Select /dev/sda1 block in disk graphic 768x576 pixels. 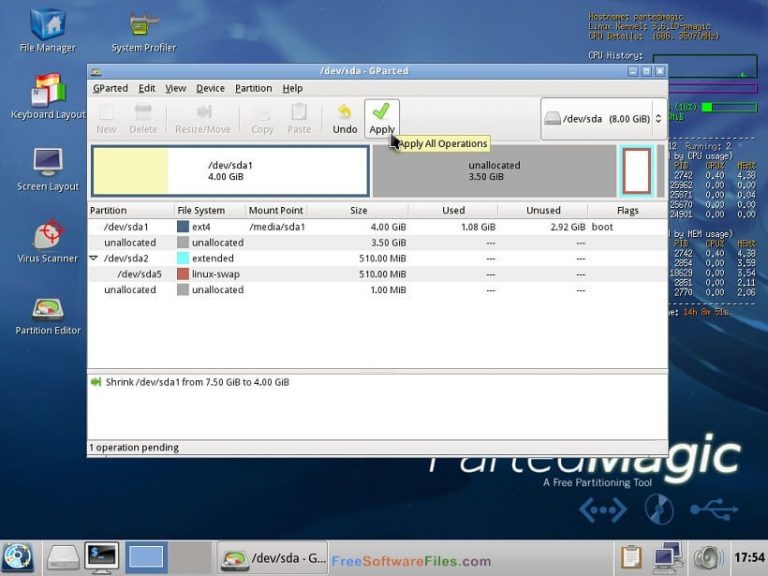(230, 171)
